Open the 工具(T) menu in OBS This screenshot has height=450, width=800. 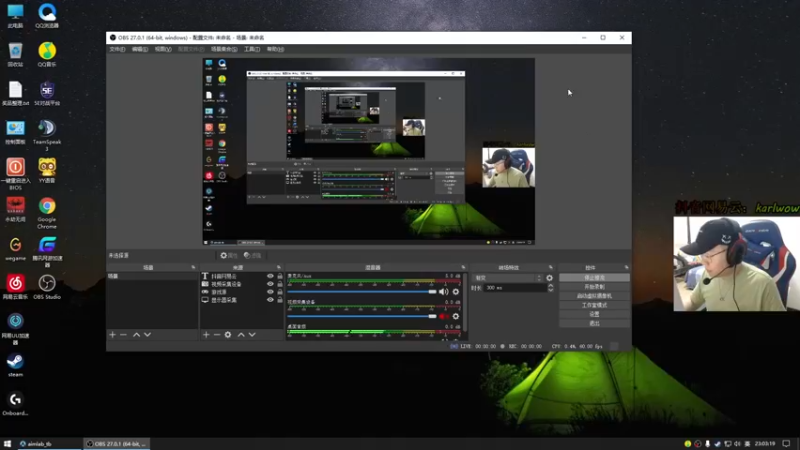252,49
